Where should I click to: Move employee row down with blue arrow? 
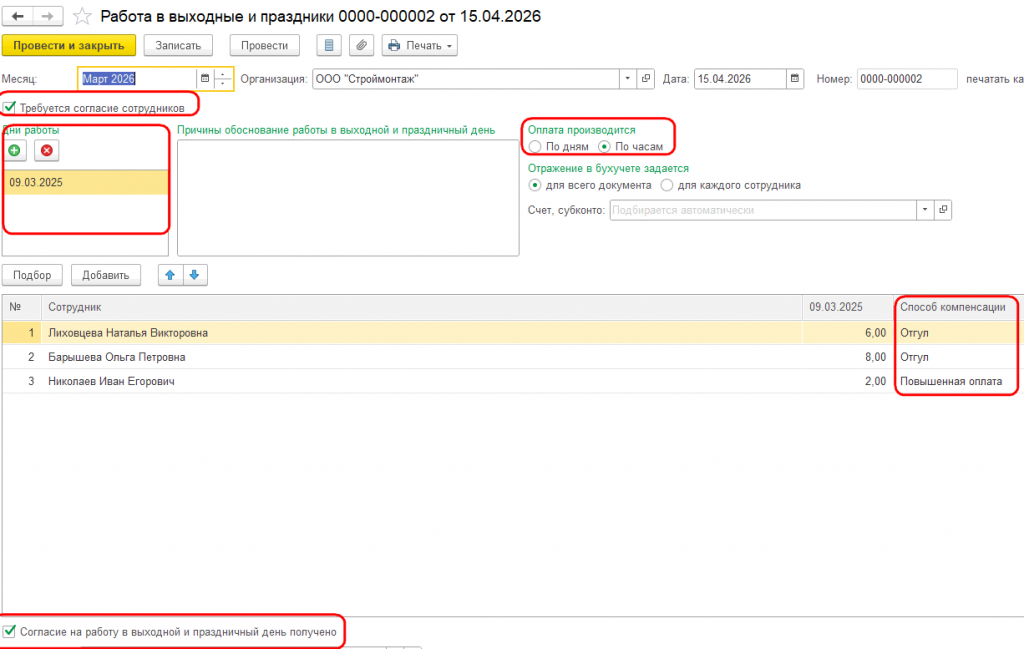(x=195, y=275)
